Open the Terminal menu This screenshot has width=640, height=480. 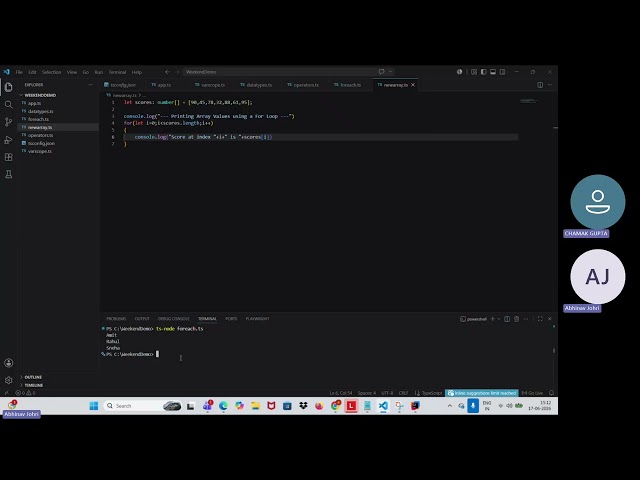click(x=117, y=72)
